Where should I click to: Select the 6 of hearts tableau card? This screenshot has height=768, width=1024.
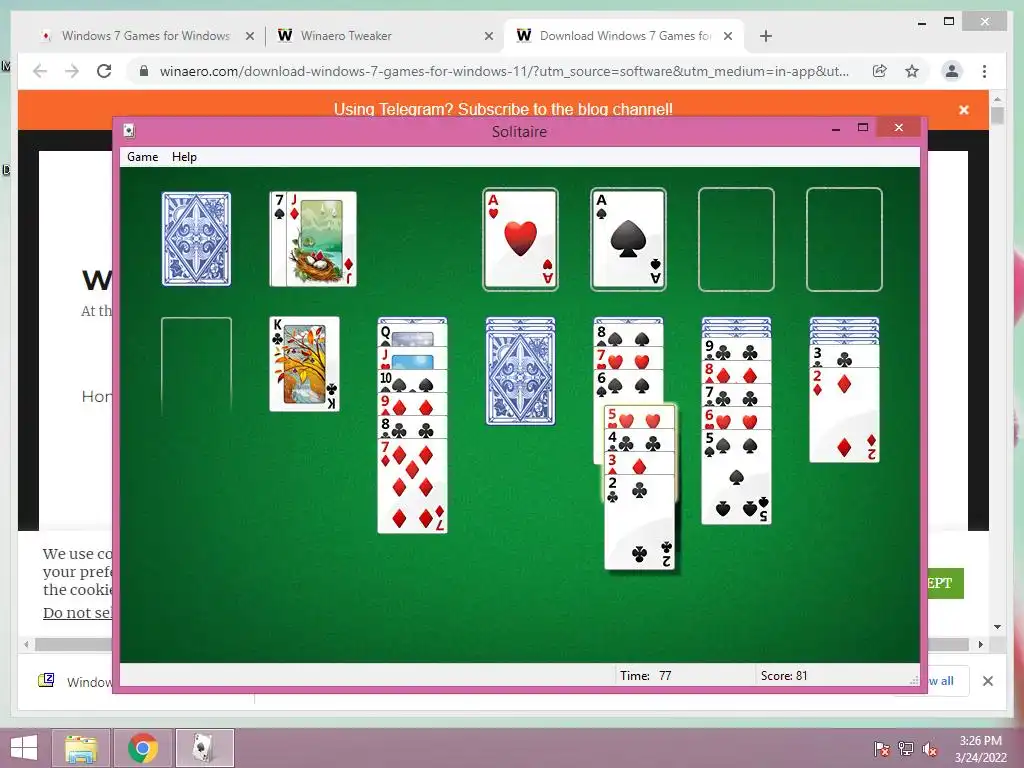736,418
